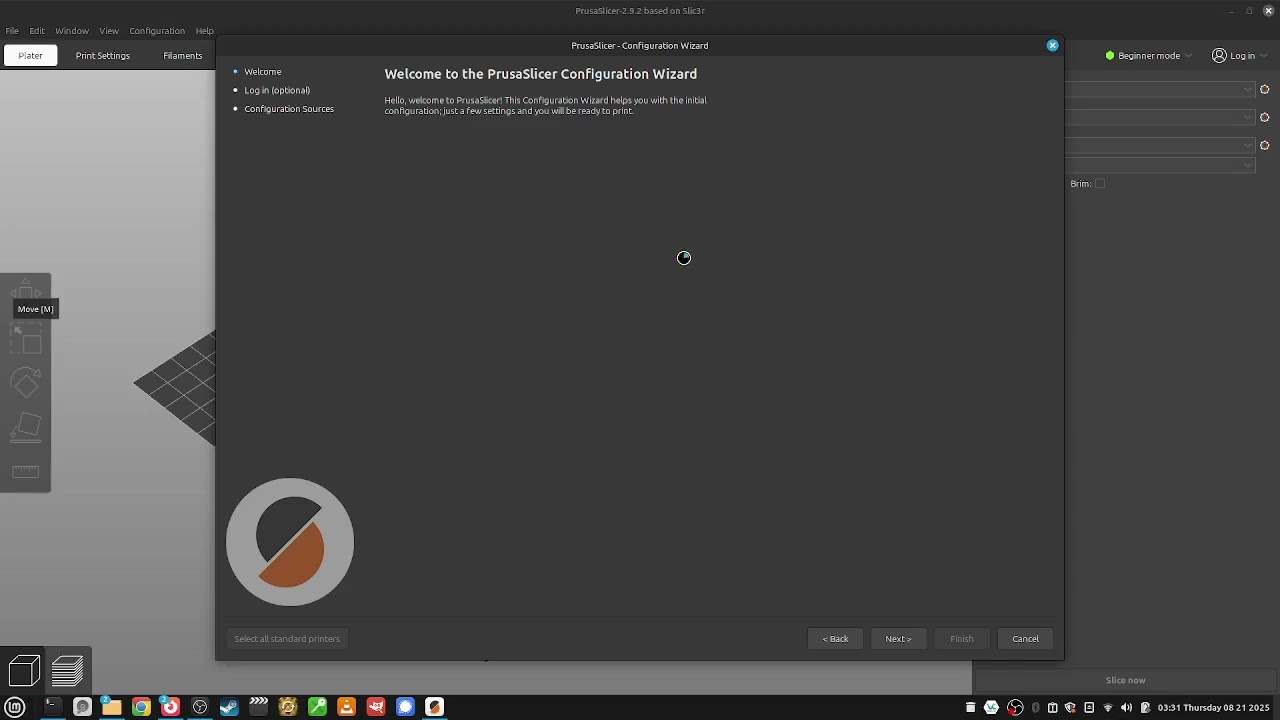Open the View menu
This screenshot has width=1280, height=720.
[109, 31]
